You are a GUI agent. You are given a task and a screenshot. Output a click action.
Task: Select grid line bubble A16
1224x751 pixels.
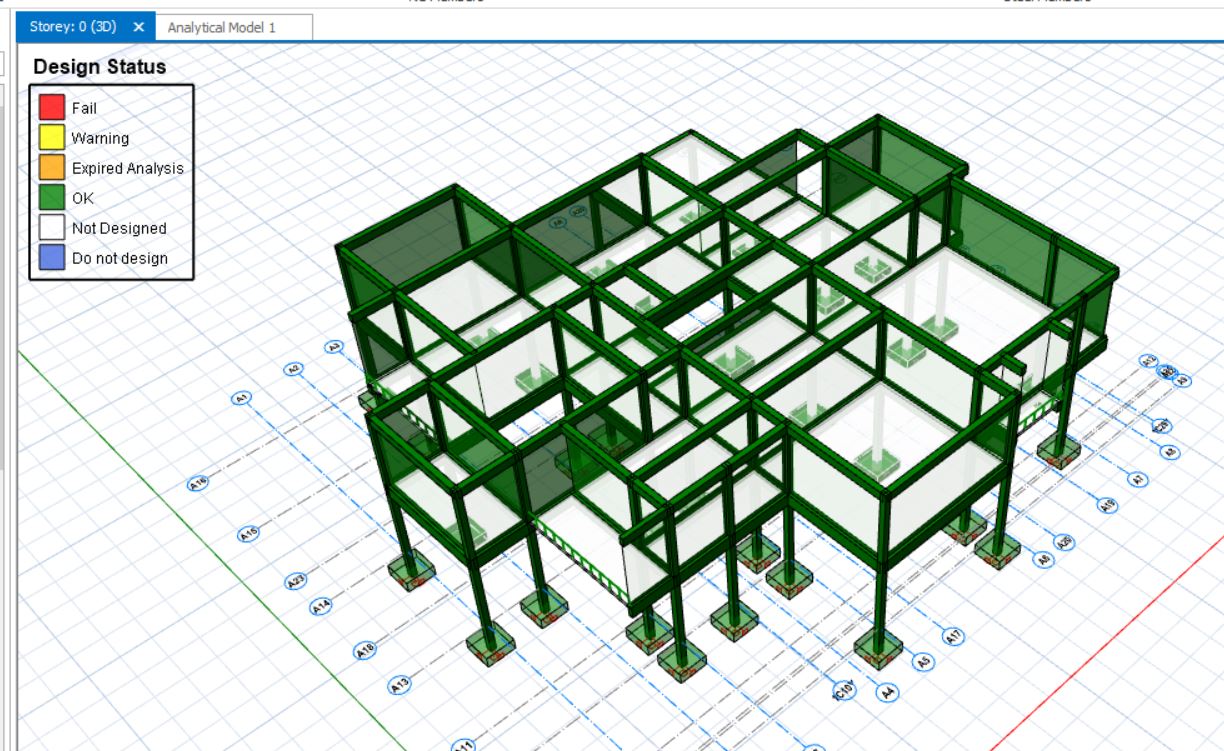[198, 483]
